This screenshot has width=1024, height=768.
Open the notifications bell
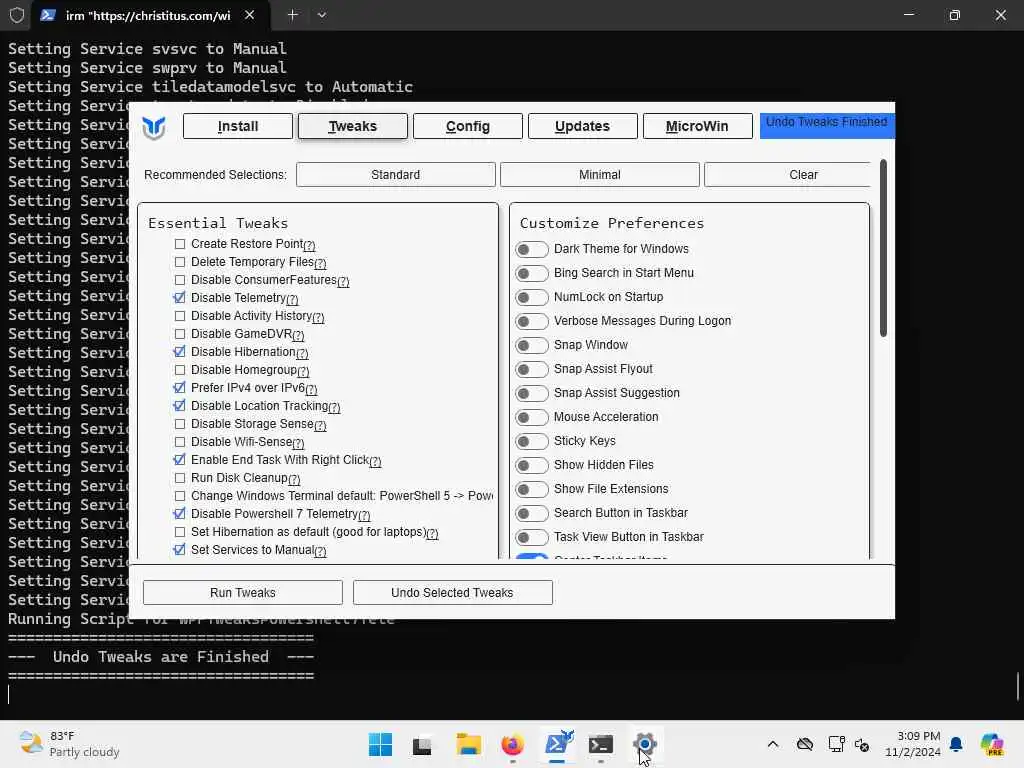click(x=956, y=744)
